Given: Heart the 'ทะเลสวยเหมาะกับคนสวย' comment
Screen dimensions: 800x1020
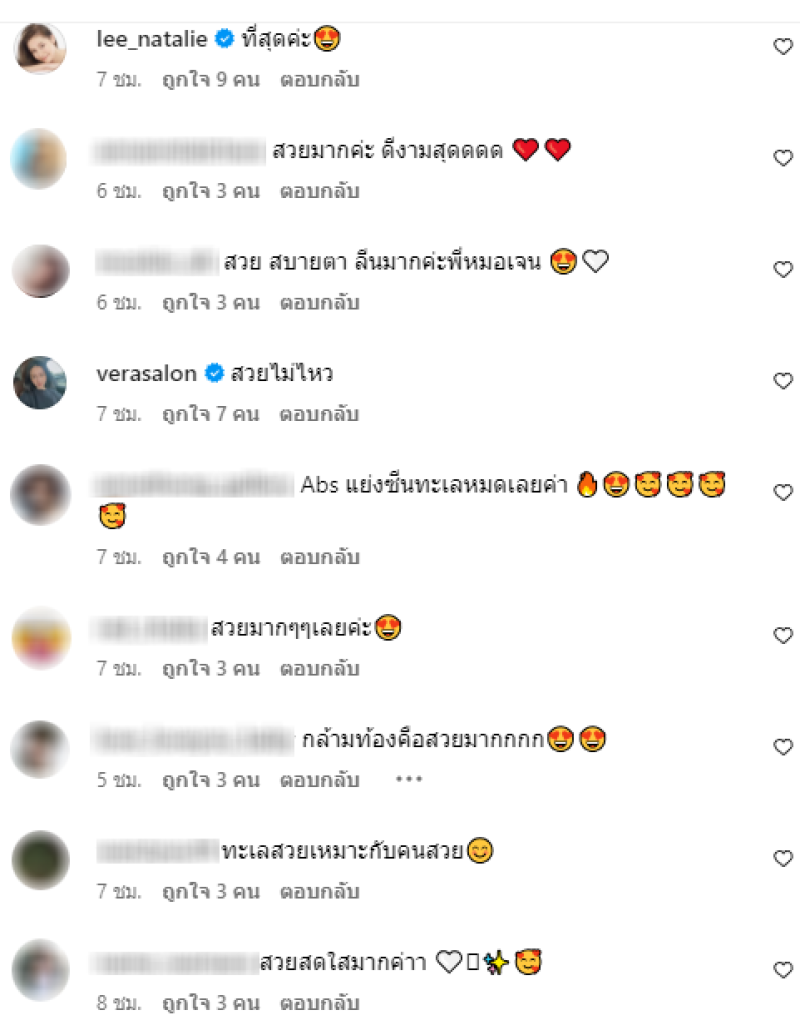Looking at the screenshot, I should pyautogui.click(x=782, y=859).
